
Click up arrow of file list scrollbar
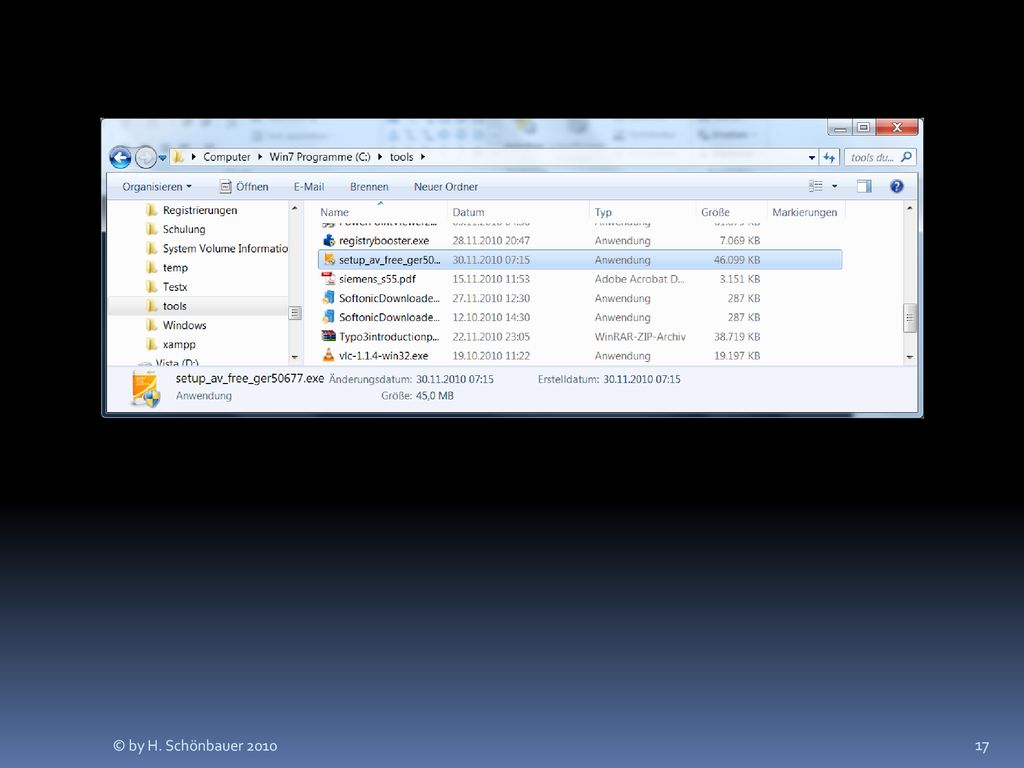coord(910,208)
